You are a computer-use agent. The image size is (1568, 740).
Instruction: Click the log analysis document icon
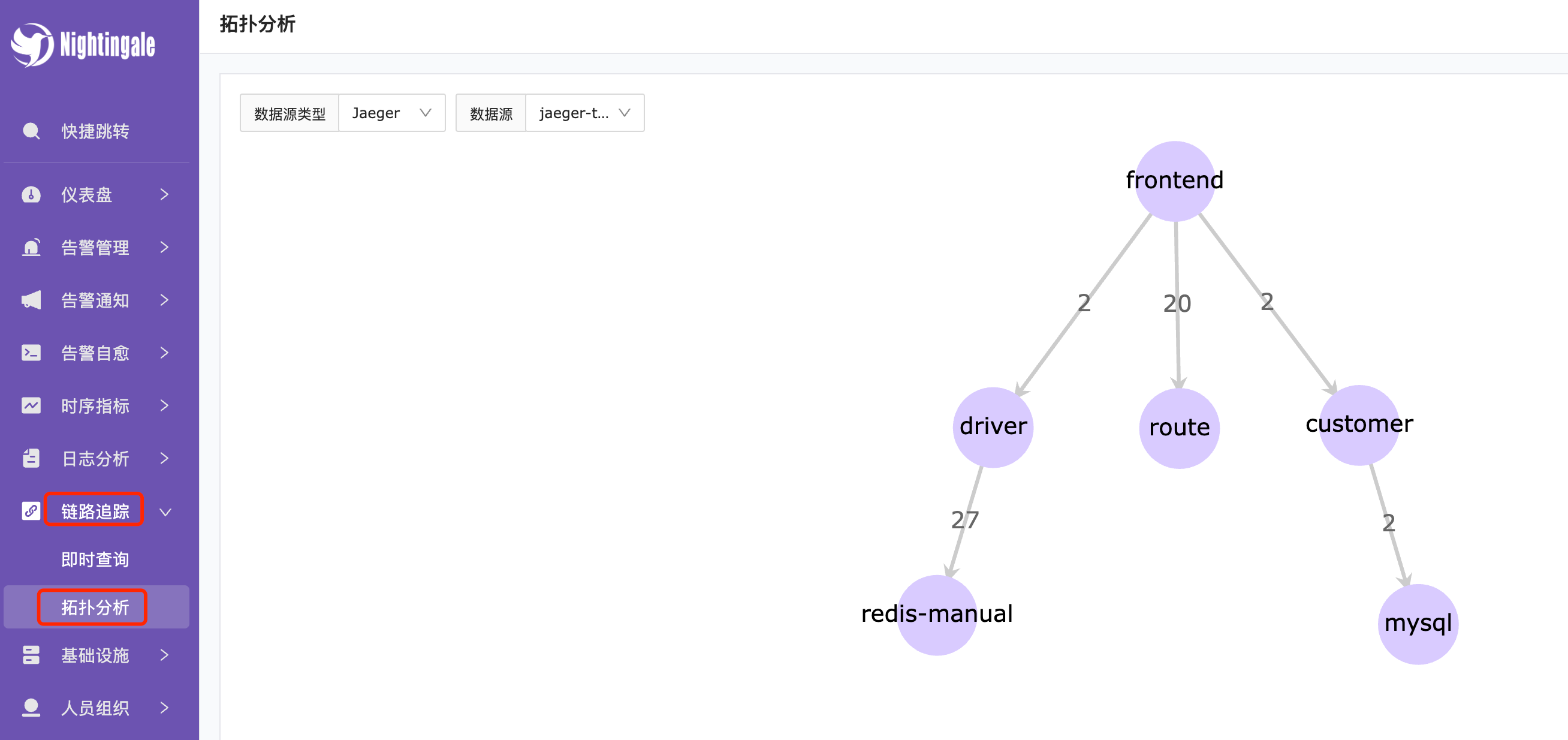click(x=31, y=459)
